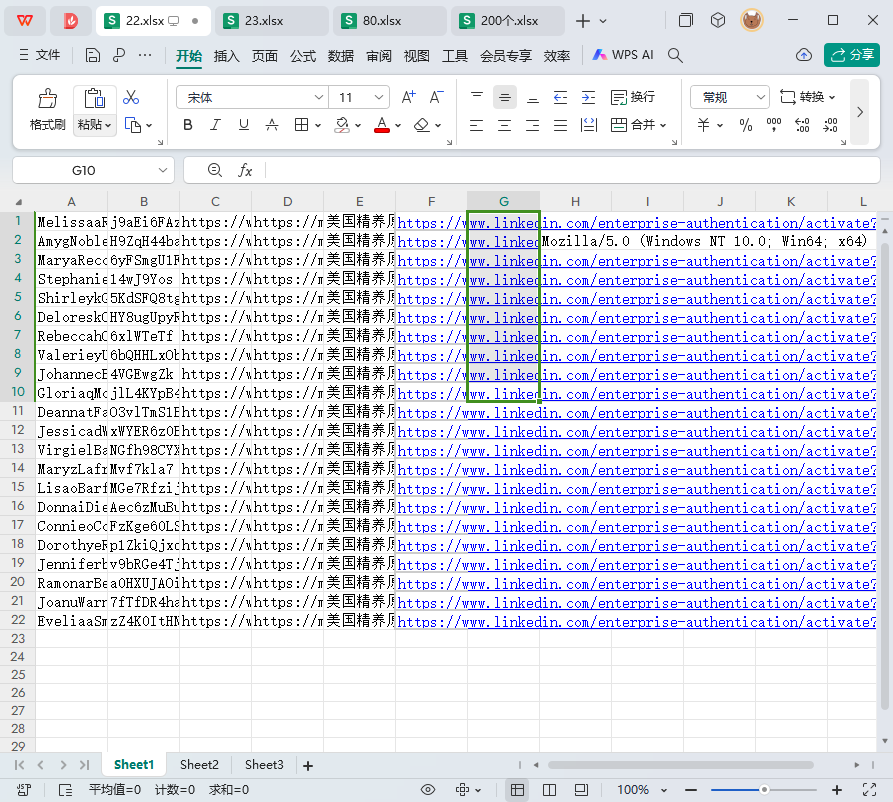This screenshot has height=802, width=893.
Task: Apply the fill color bucket
Action: point(342,125)
